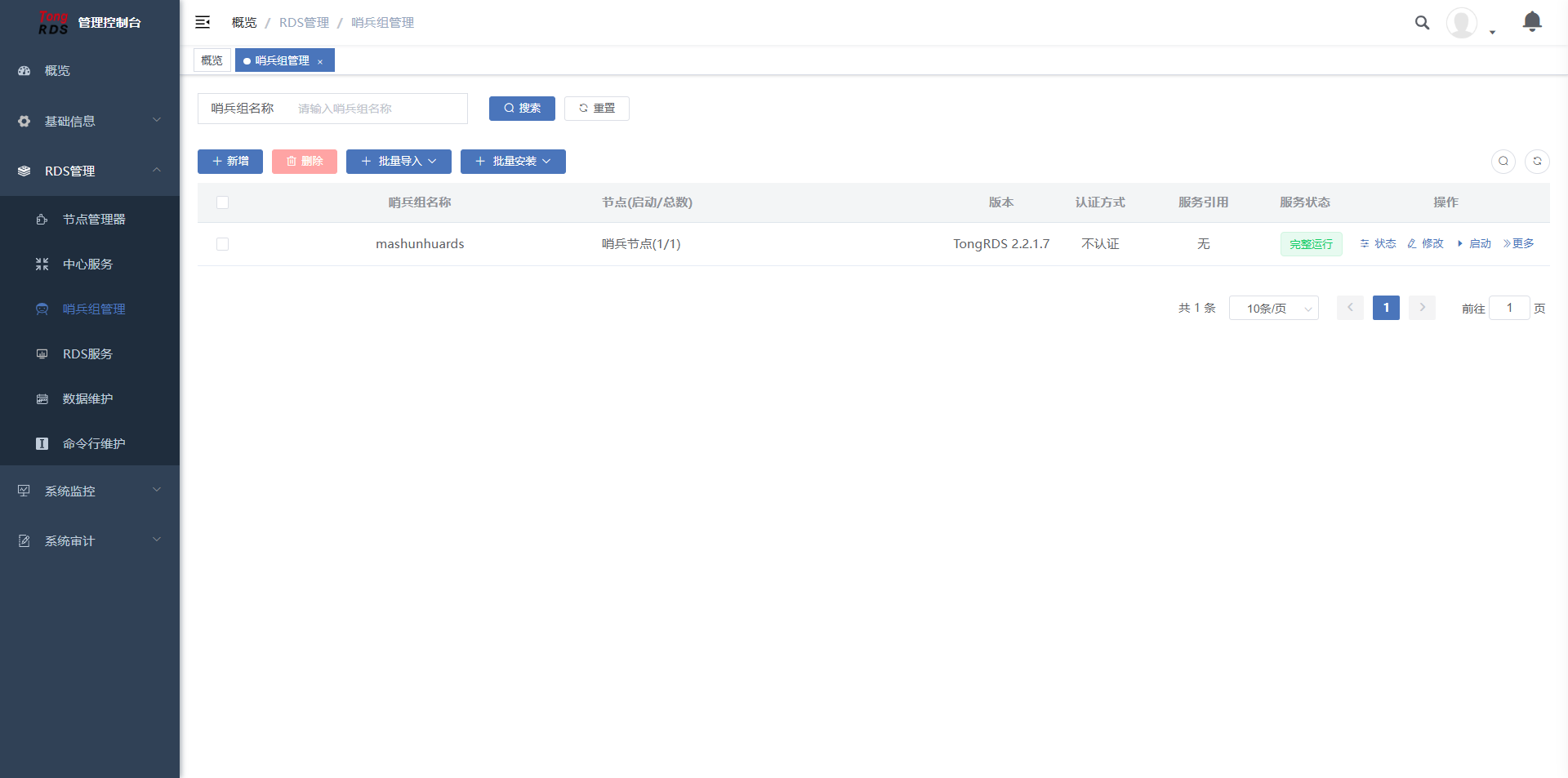Click 启动 for mashunhuards

coord(1474,244)
